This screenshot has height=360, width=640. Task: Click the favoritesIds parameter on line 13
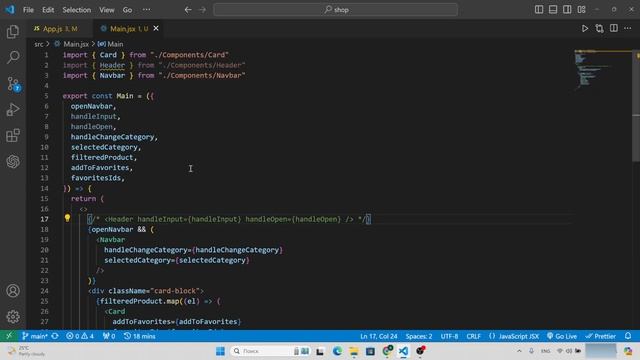[96, 178]
